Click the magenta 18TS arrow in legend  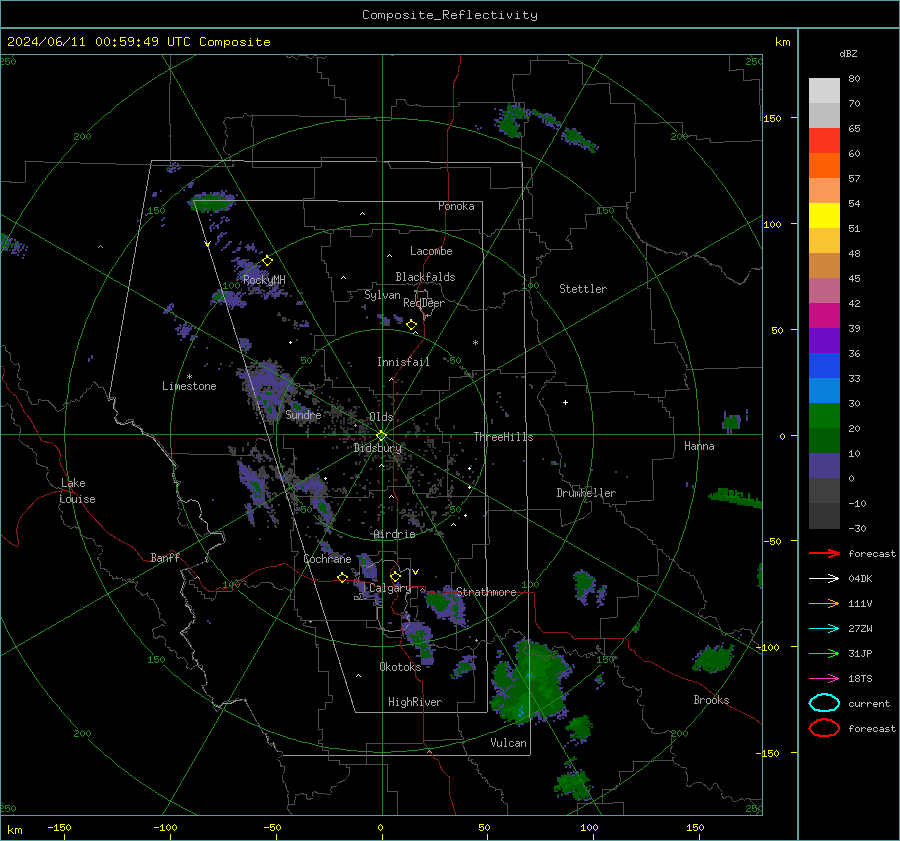[824, 679]
